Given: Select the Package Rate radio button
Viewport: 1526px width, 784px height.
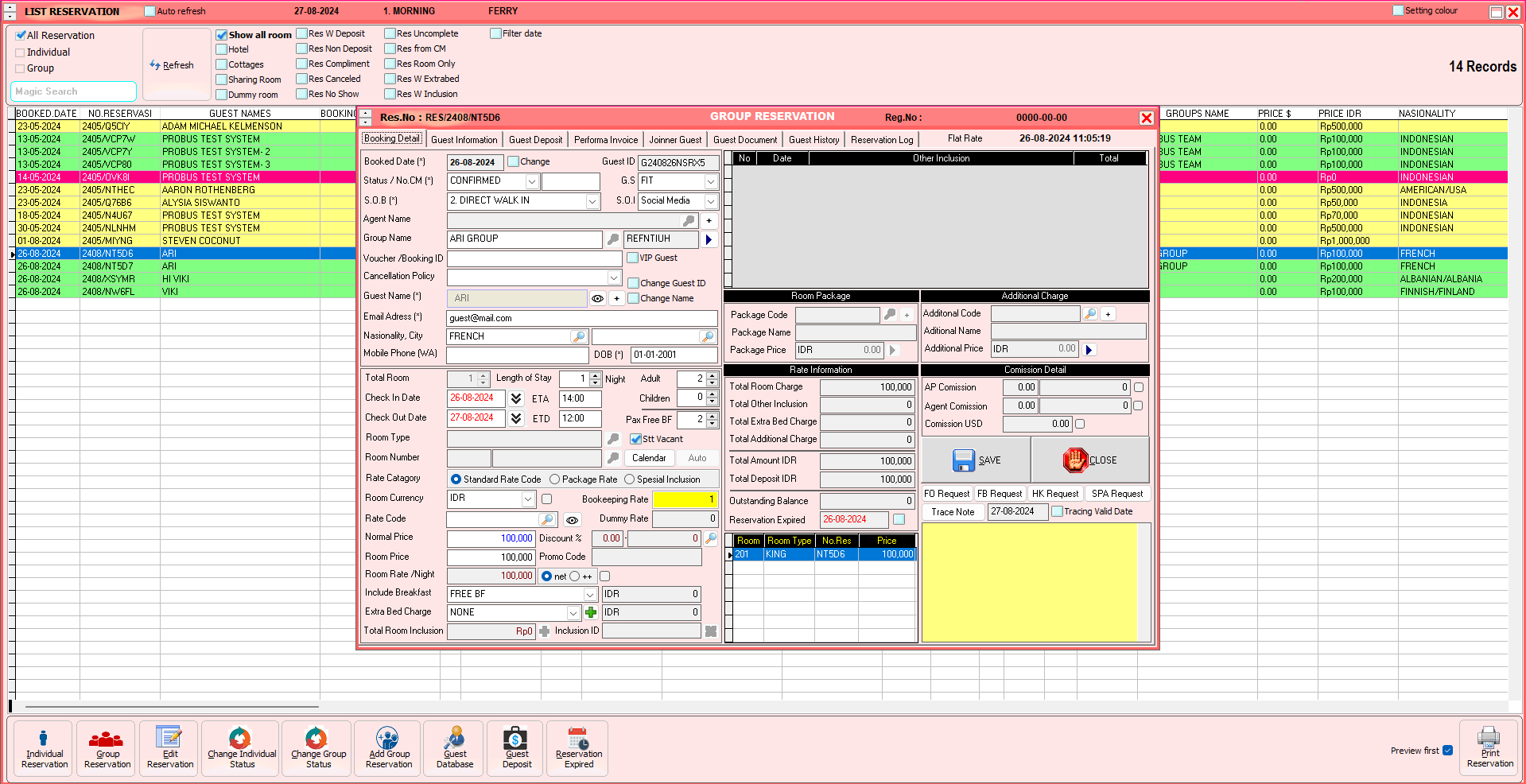Looking at the screenshot, I should (x=555, y=479).
